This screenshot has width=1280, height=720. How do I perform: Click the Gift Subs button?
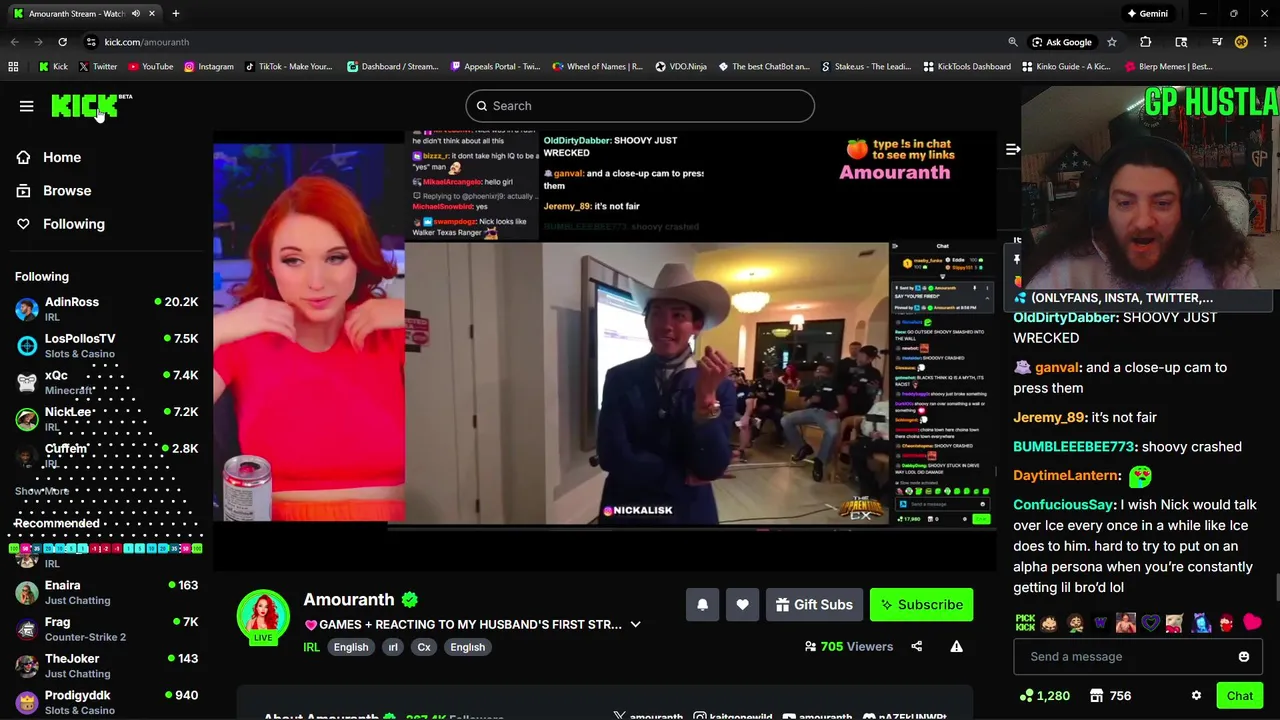click(814, 604)
